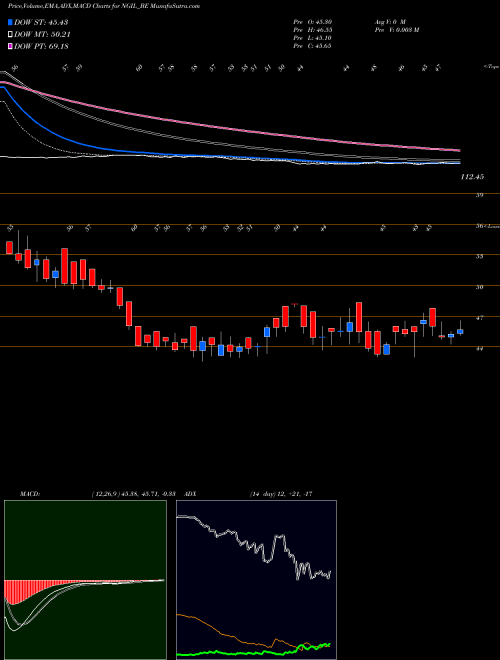Click the 'DOW ST: 45.43' legend label
Image resolution: width=500 pixels, height=660 pixels.
click(x=41, y=22)
